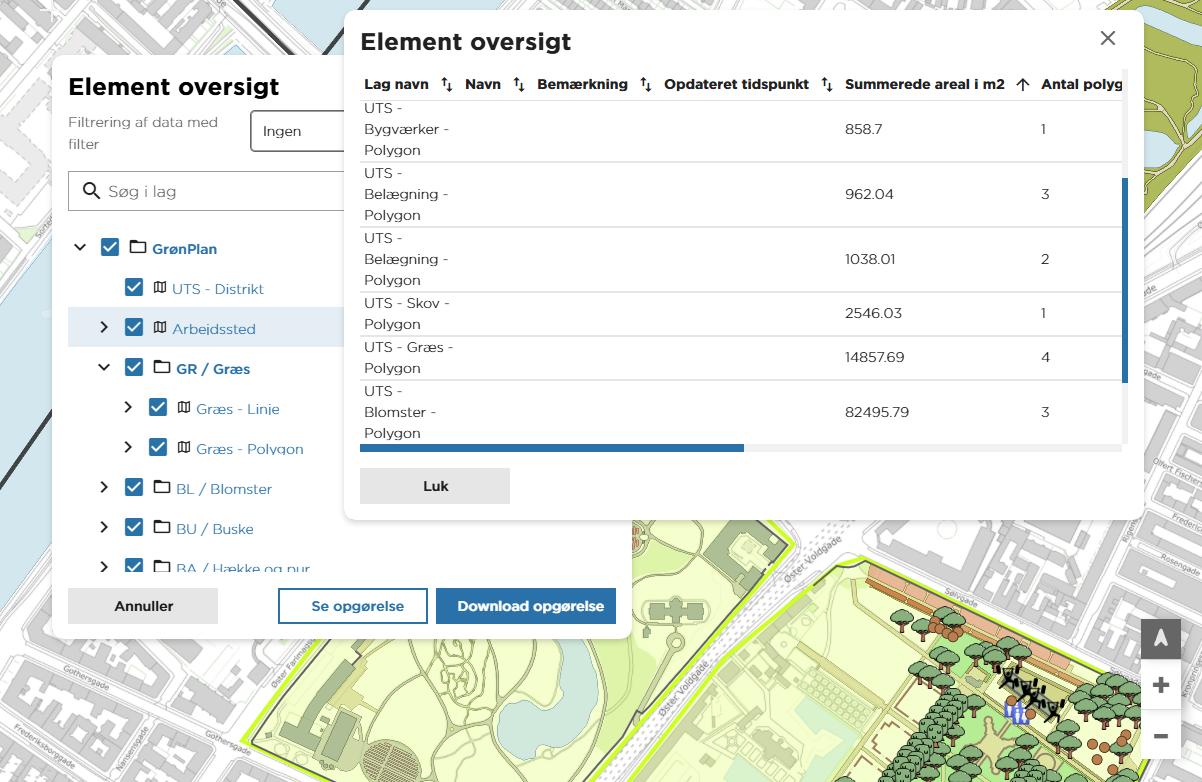Image resolution: width=1202 pixels, height=782 pixels.
Task: Sort by Bemærkning column arrows
Action: [x=646, y=85]
